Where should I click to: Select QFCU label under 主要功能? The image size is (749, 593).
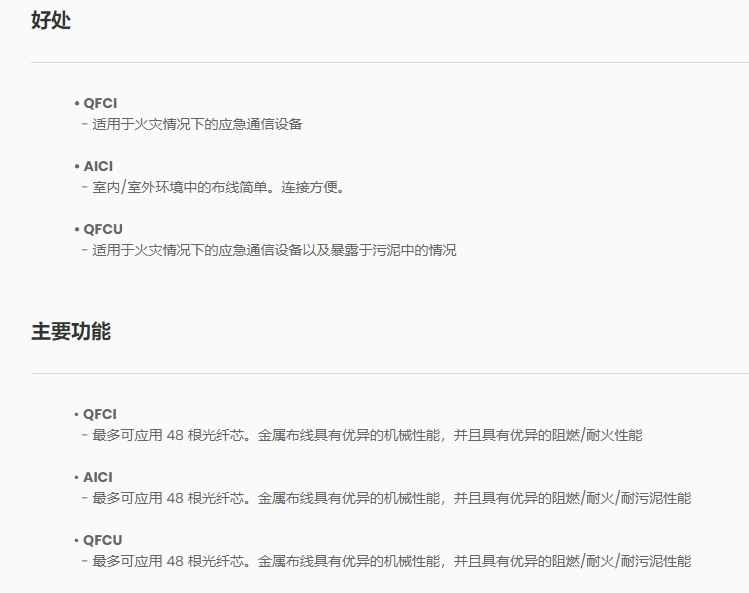(x=103, y=540)
